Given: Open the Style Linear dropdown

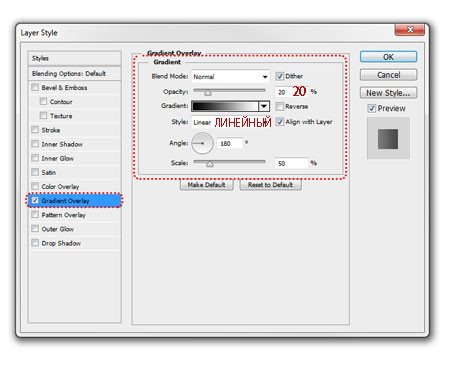Looking at the screenshot, I should click(x=231, y=122).
